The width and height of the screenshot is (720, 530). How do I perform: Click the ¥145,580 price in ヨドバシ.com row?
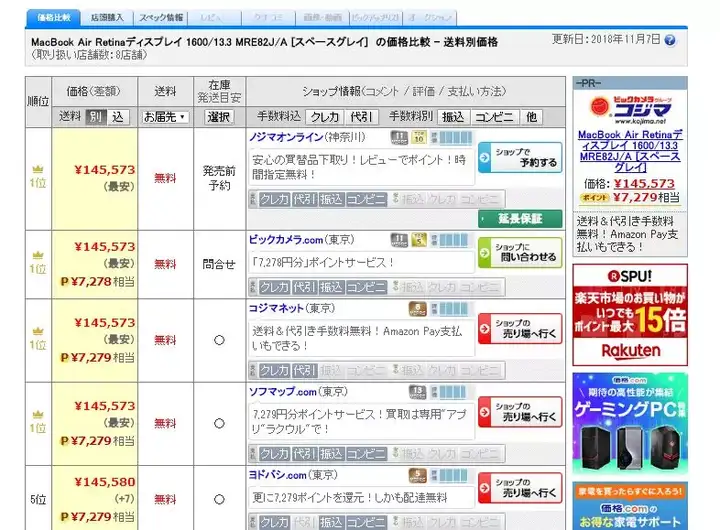point(105,482)
